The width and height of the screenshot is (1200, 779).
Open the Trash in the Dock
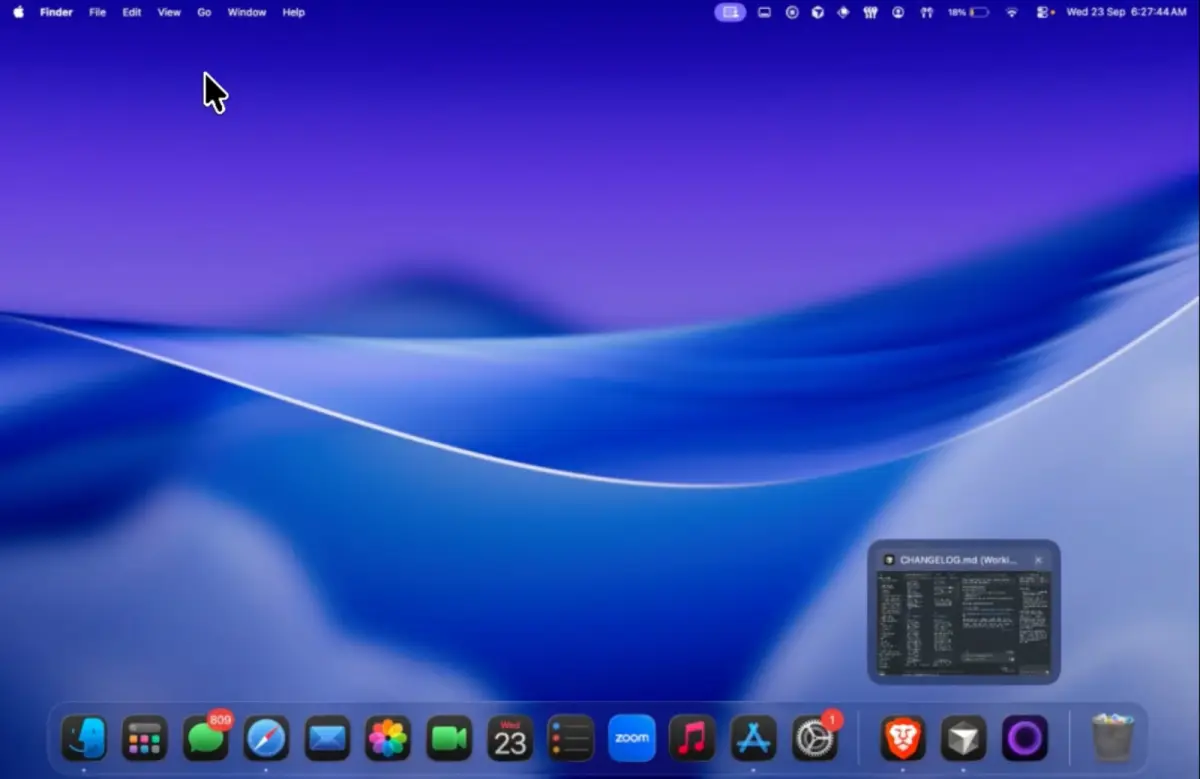(x=1112, y=738)
